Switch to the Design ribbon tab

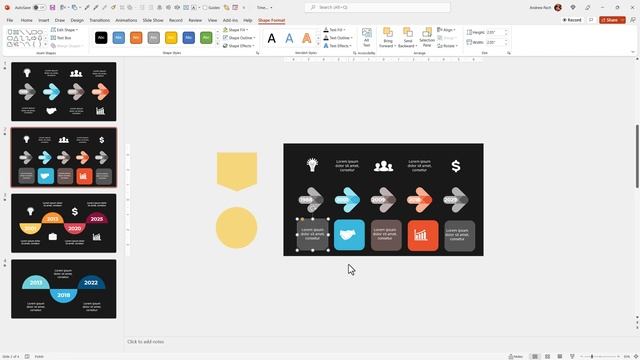point(77,20)
